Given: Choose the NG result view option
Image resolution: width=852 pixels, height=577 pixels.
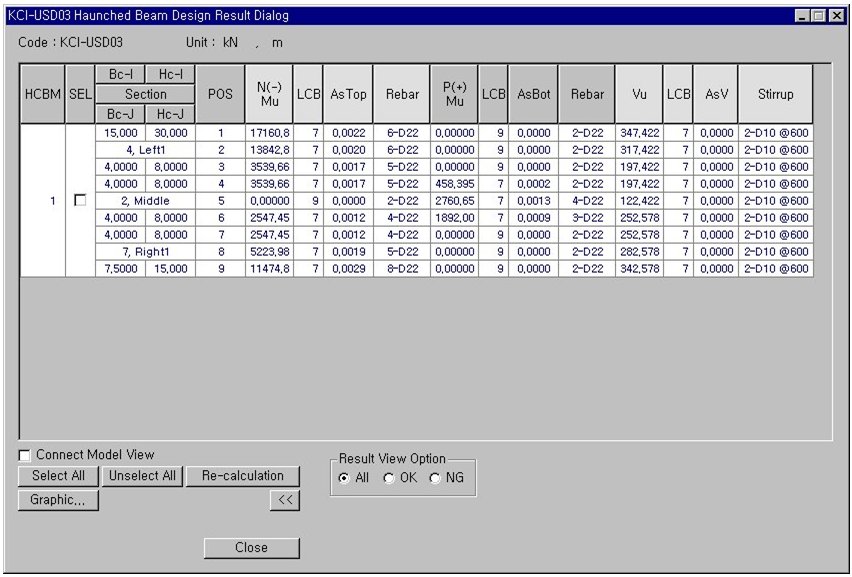Looking at the screenshot, I should (435, 478).
